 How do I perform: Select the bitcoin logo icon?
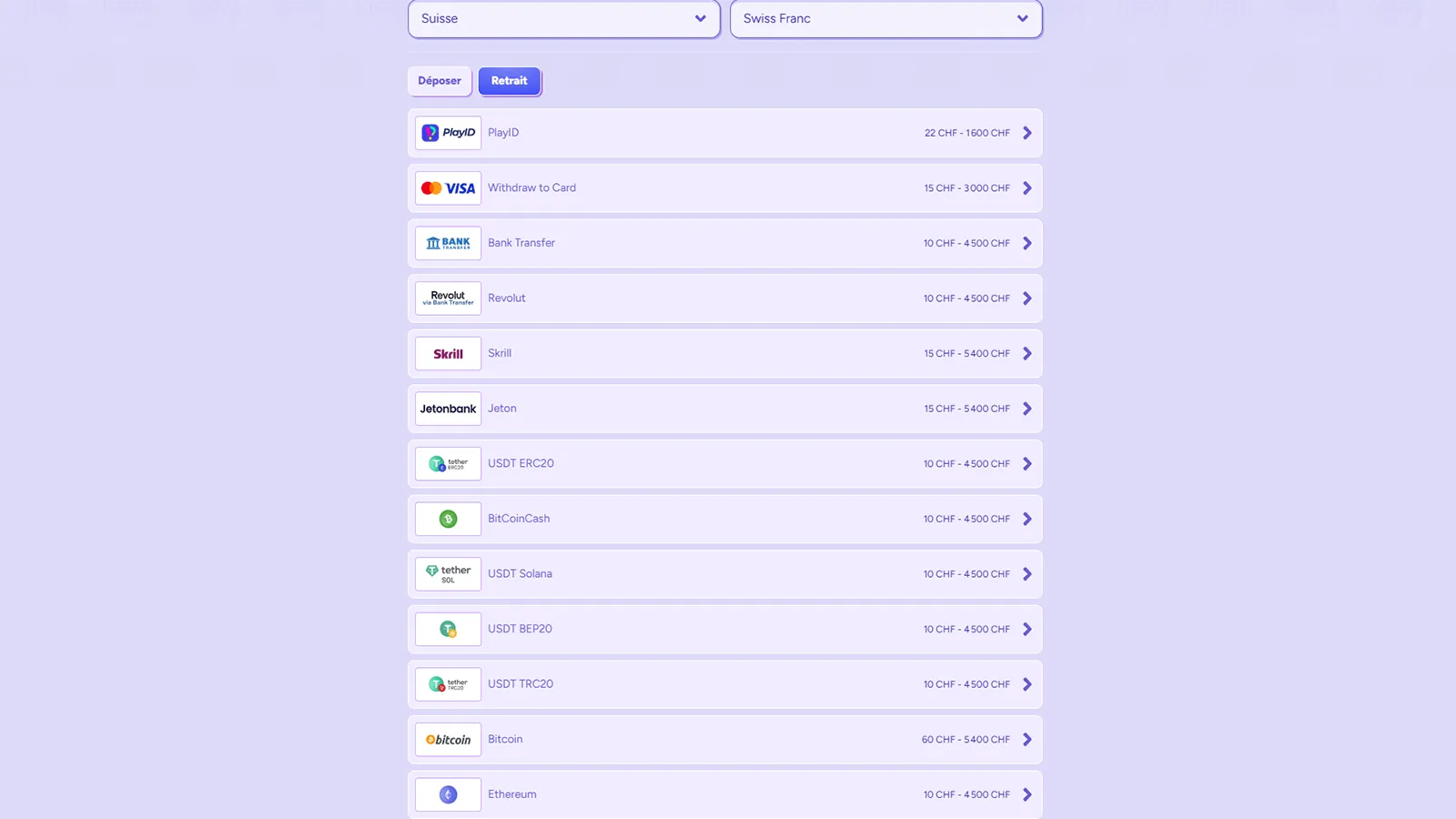448,740
